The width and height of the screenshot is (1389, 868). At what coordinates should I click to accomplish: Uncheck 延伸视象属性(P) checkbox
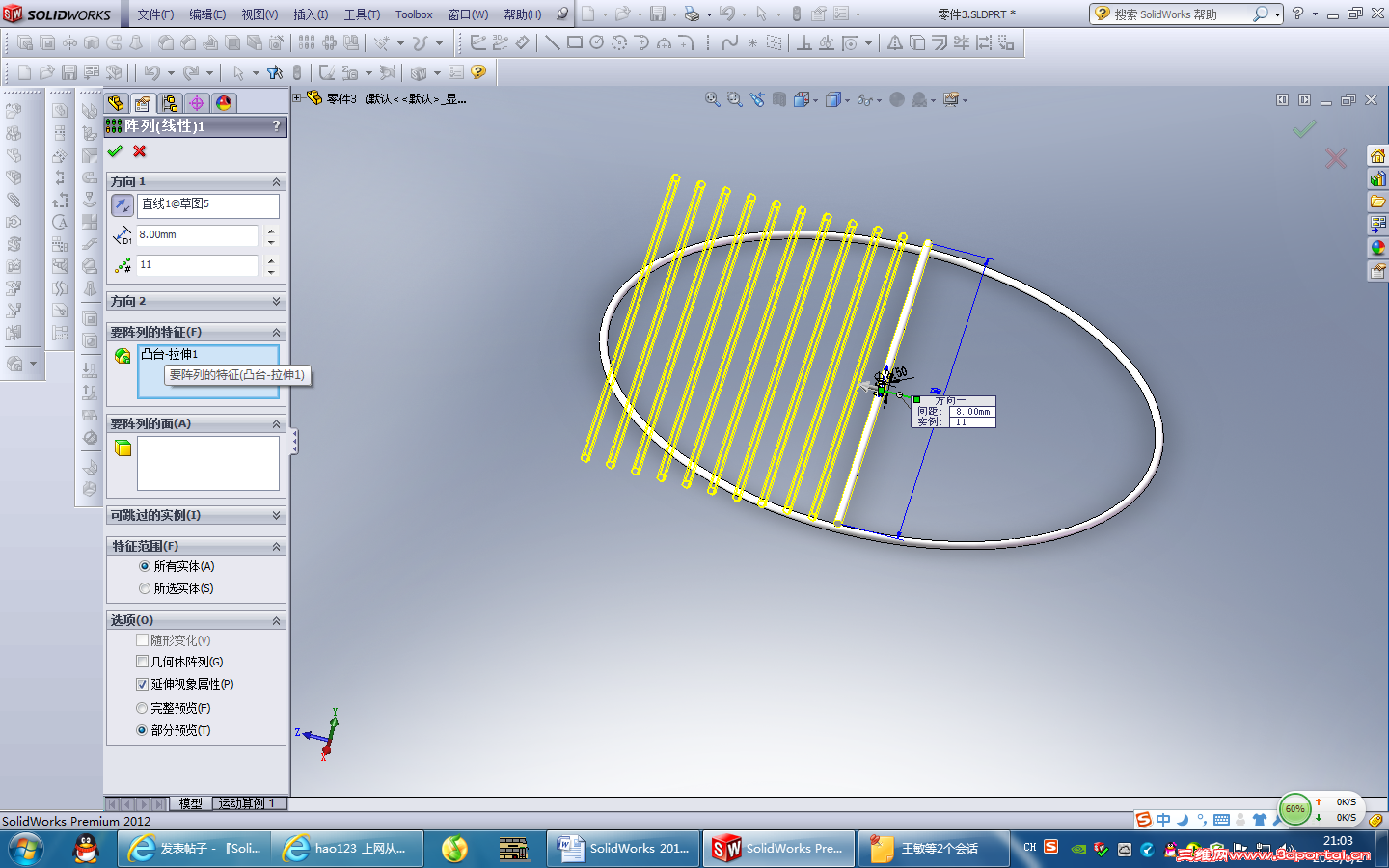142,684
